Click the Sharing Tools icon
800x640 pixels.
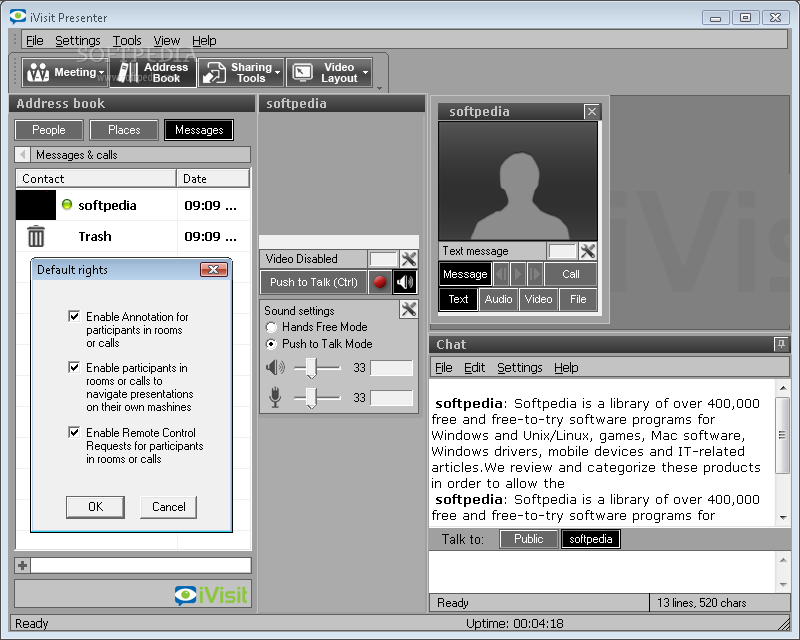point(214,72)
